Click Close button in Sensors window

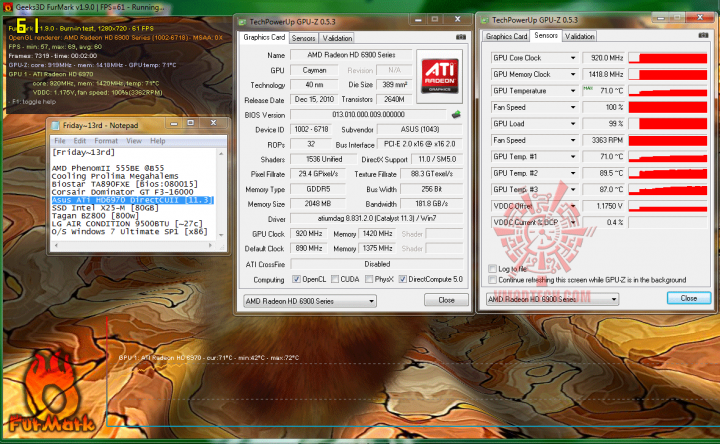click(689, 298)
